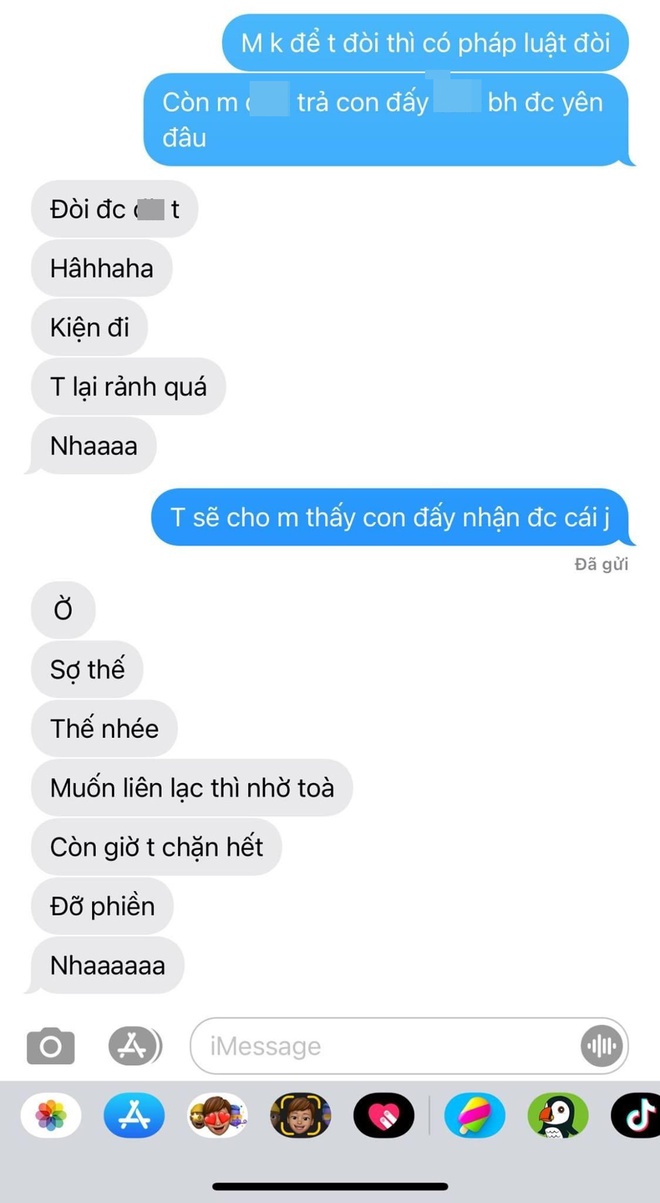This screenshot has height=1203, width=660.
Task: Tap the blue "T sẽ cho m thấy" message
Action: (x=390, y=517)
